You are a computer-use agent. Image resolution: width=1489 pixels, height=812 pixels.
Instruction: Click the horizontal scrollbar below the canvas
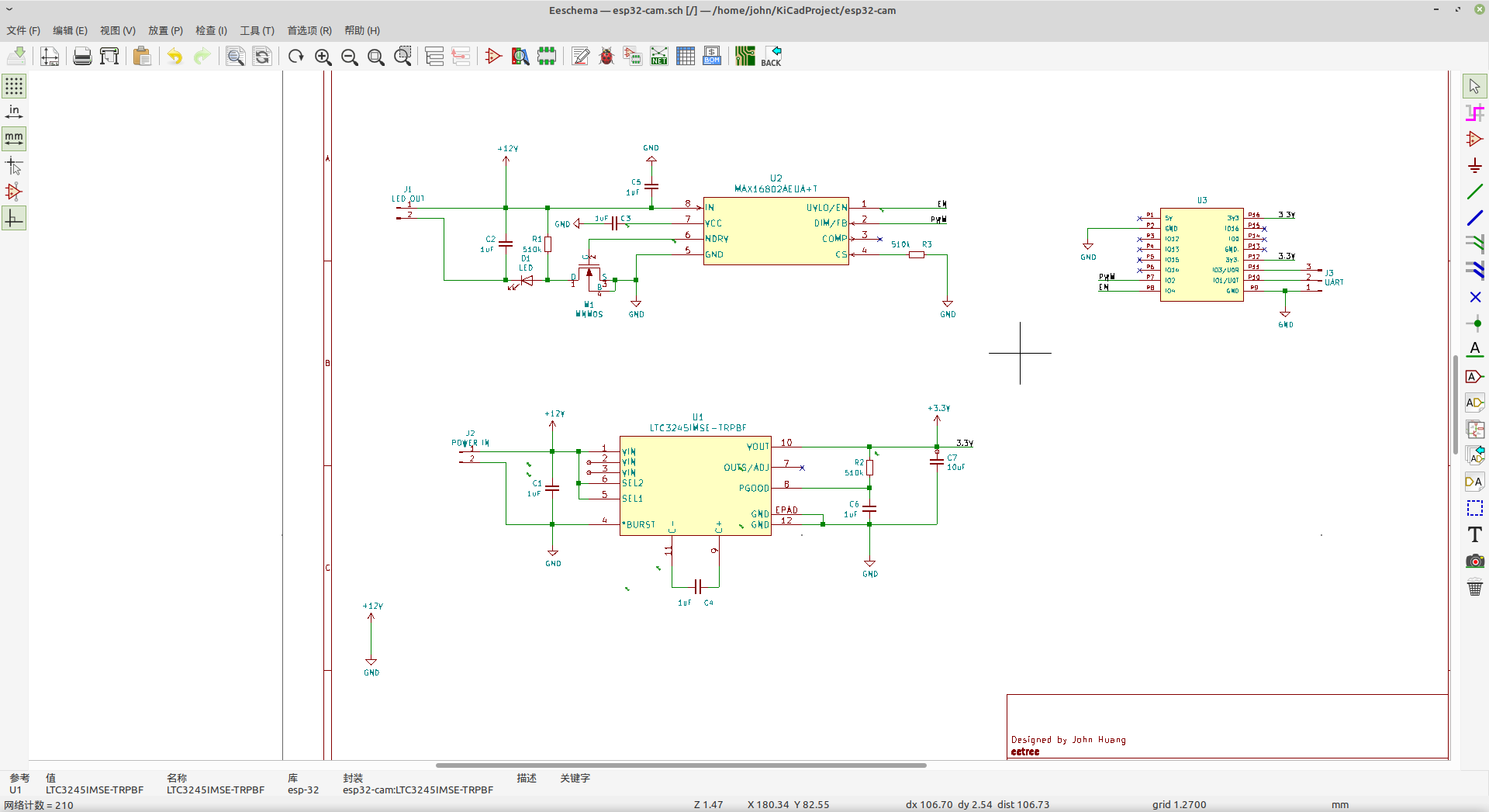(681, 765)
